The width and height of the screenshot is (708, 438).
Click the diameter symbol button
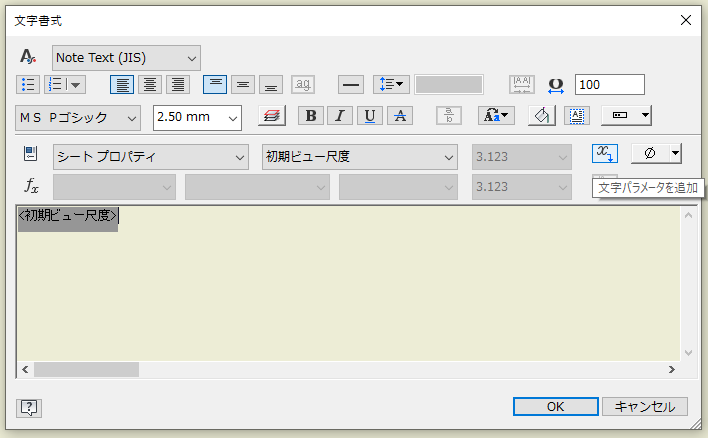pyautogui.click(x=650, y=154)
